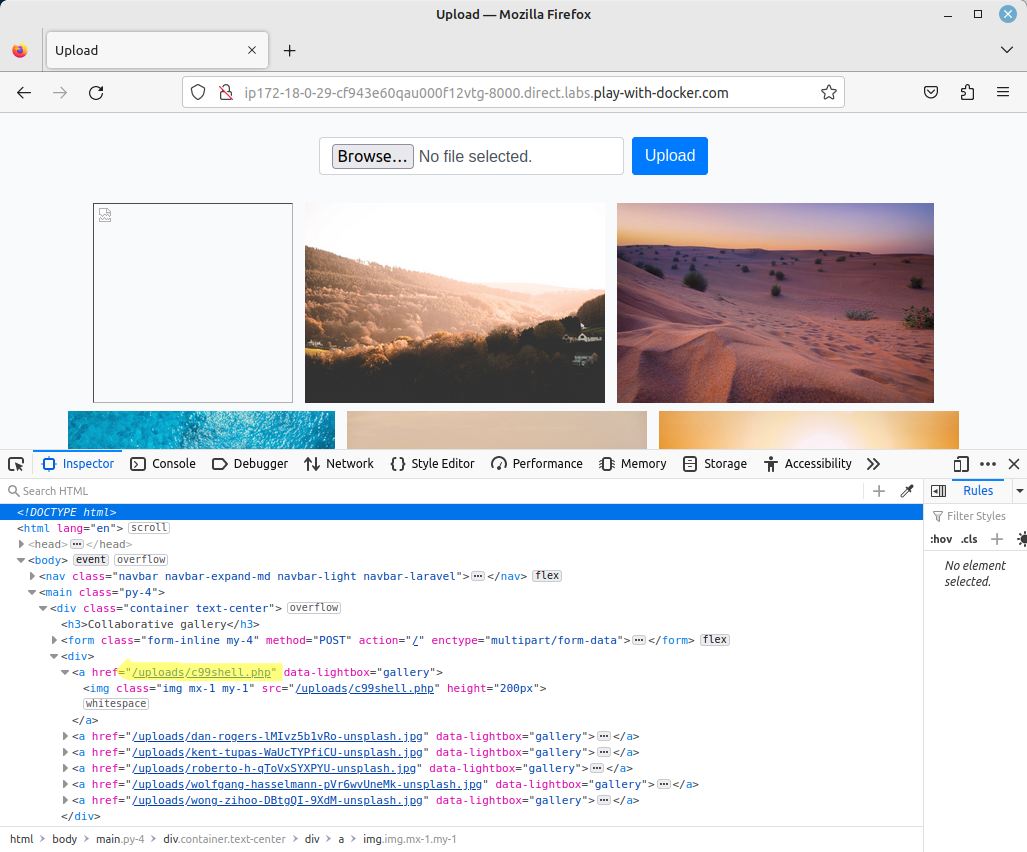Click the roberto-h unsplash.jpg link
Viewport: 1027px width, 852px height.
coord(274,768)
